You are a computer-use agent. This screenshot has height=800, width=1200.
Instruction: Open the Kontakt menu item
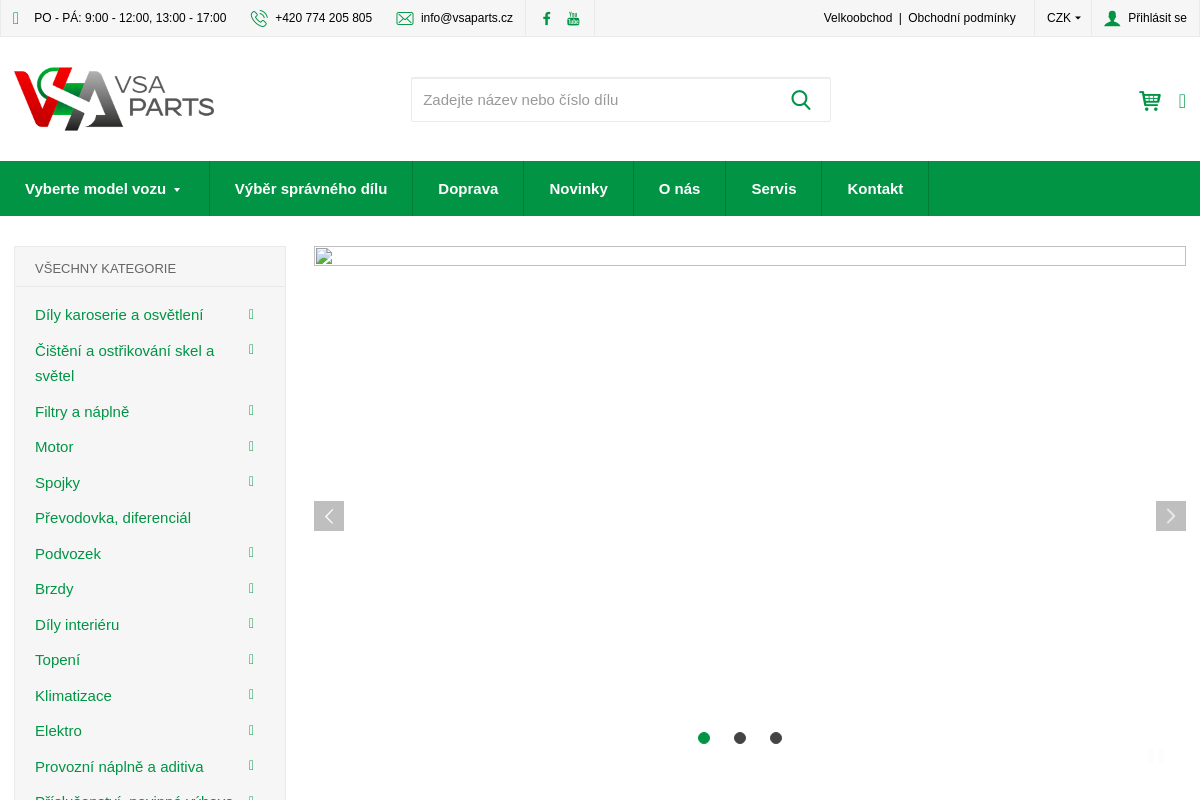coord(875,188)
